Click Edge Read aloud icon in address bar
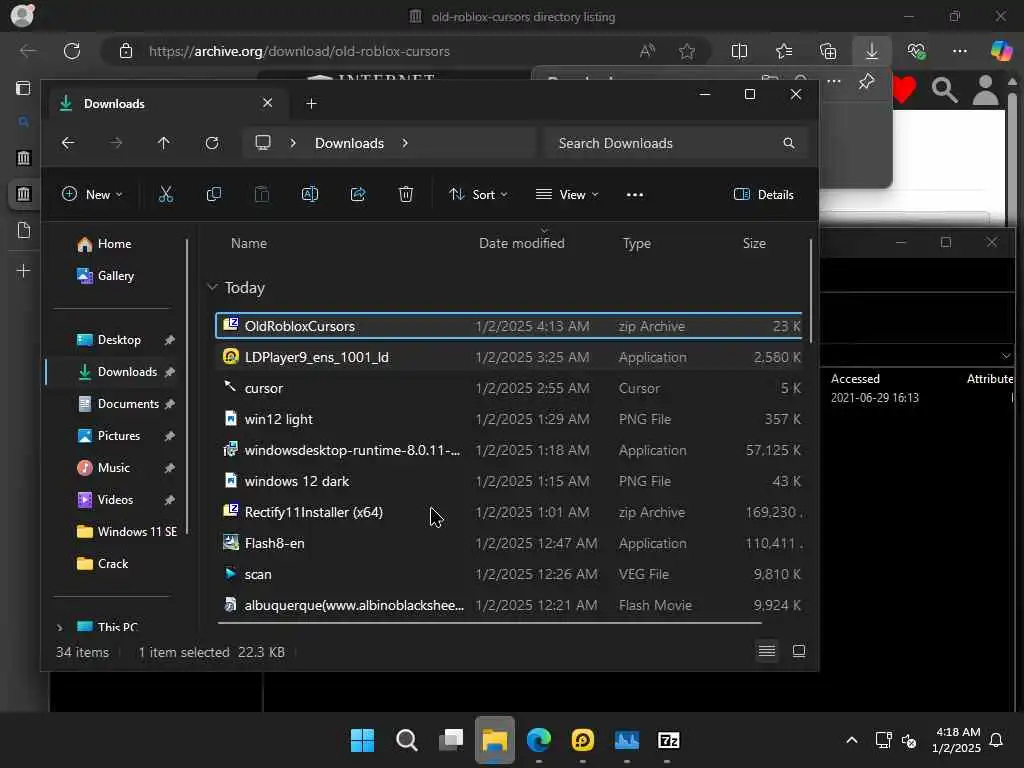The image size is (1024, 768). coord(647,51)
